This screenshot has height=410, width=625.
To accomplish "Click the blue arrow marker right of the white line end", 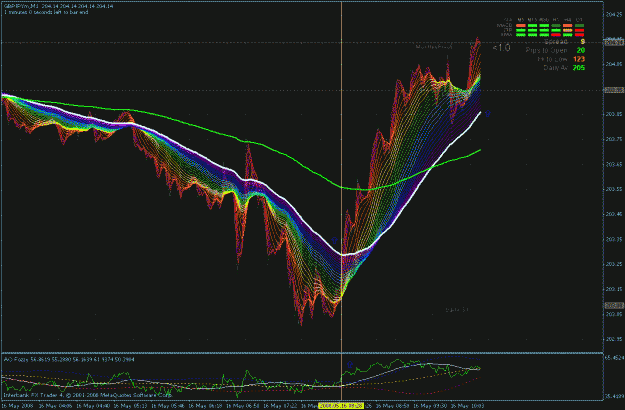I will coord(487,114).
